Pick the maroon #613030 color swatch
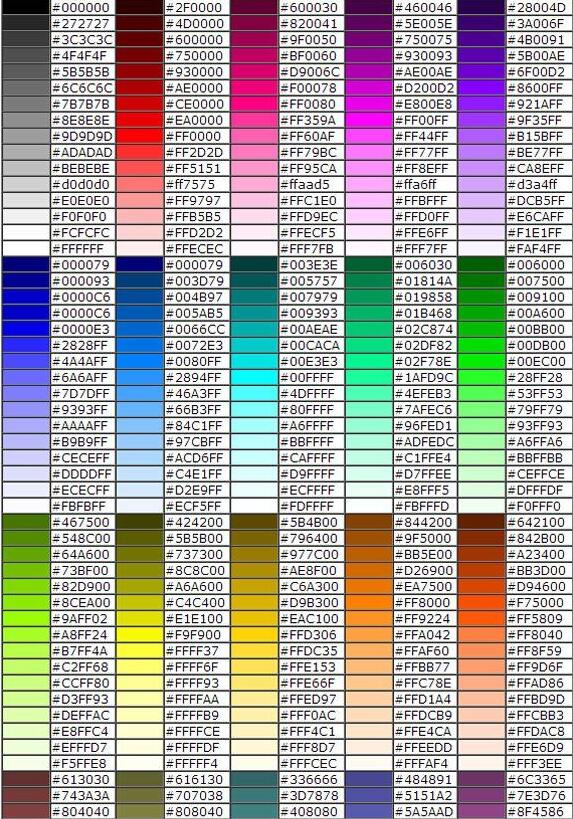The image size is (573, 819). point(26,780)
